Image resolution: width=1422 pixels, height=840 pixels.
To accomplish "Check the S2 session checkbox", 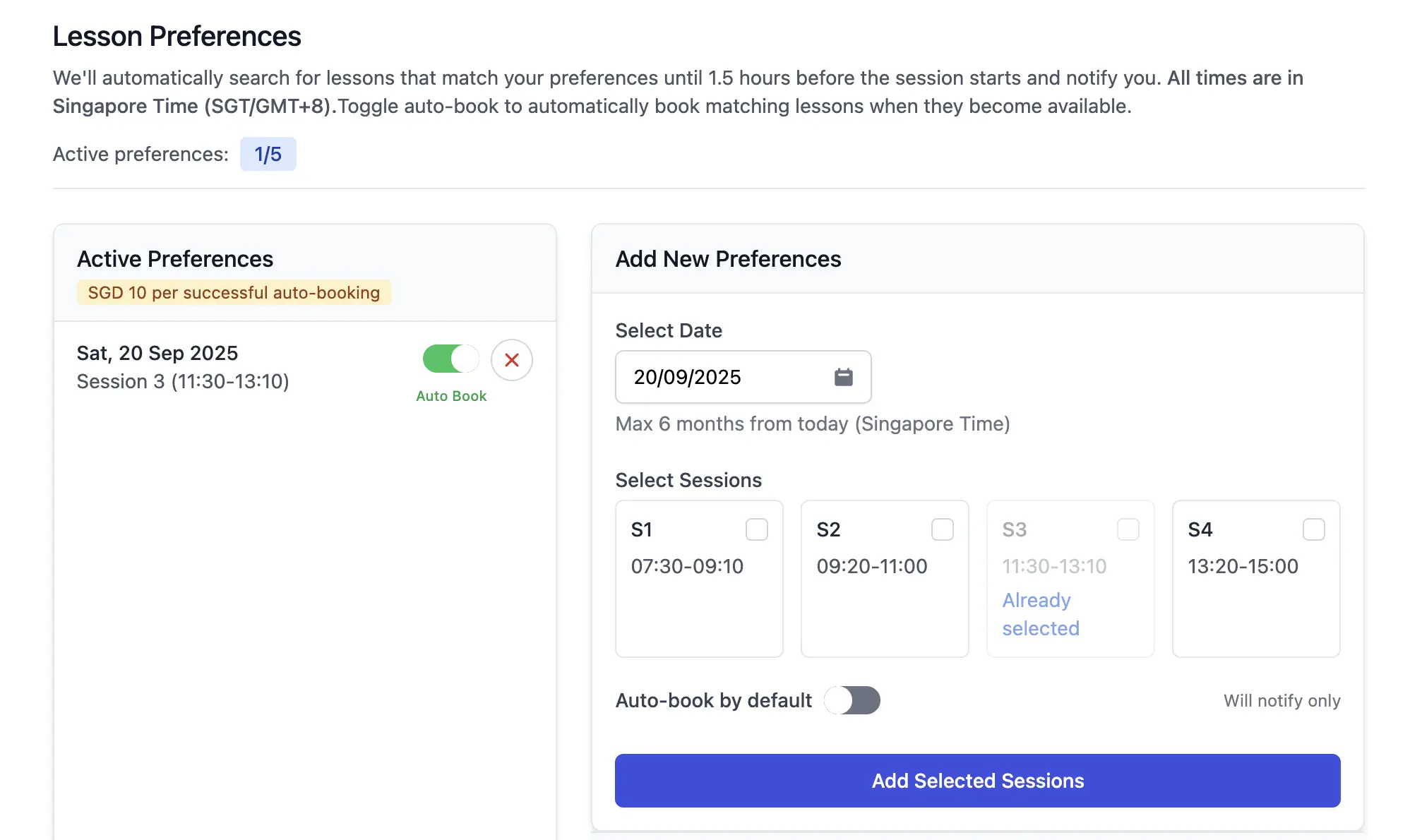I will pyautogui.click(x=942, y=529).
